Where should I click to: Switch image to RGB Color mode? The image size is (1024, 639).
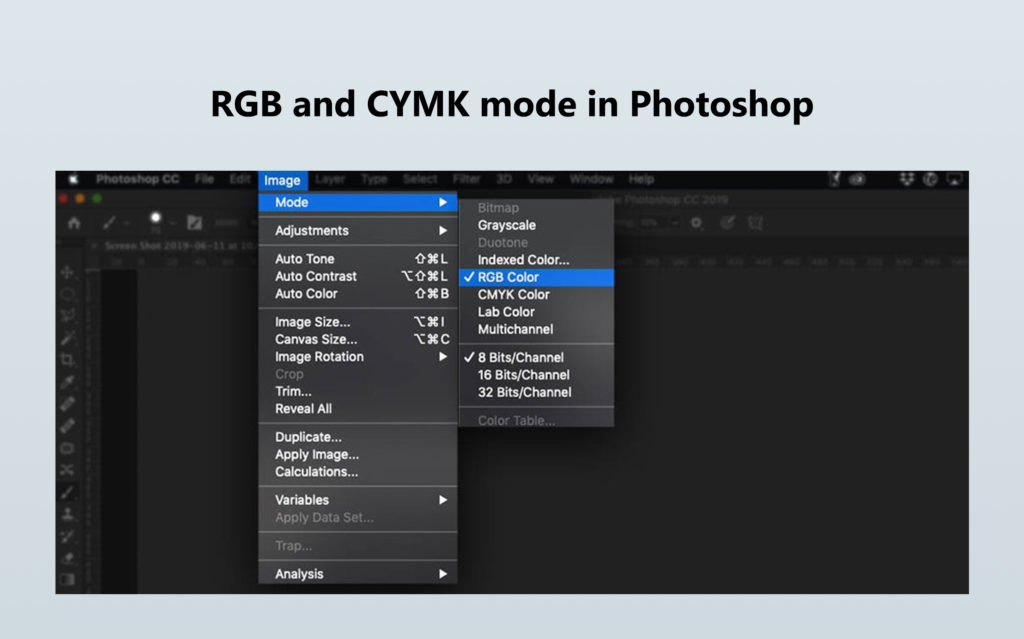click(x=536, y=277)
